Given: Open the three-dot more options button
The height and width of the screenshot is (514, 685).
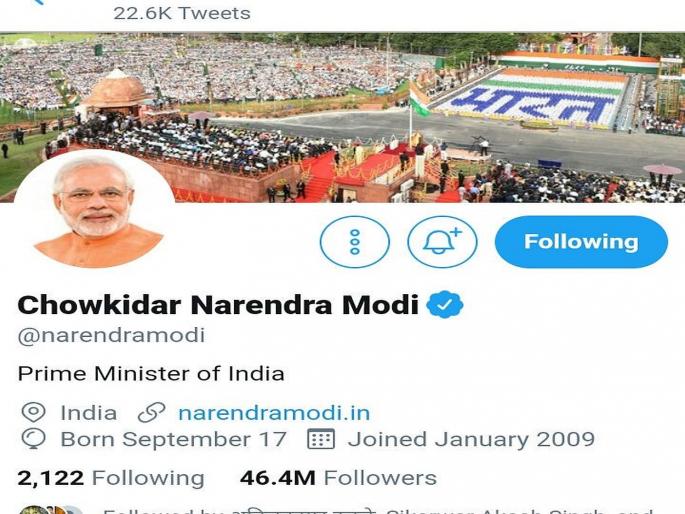Looking at the screenshot, I should pos(355,241).
